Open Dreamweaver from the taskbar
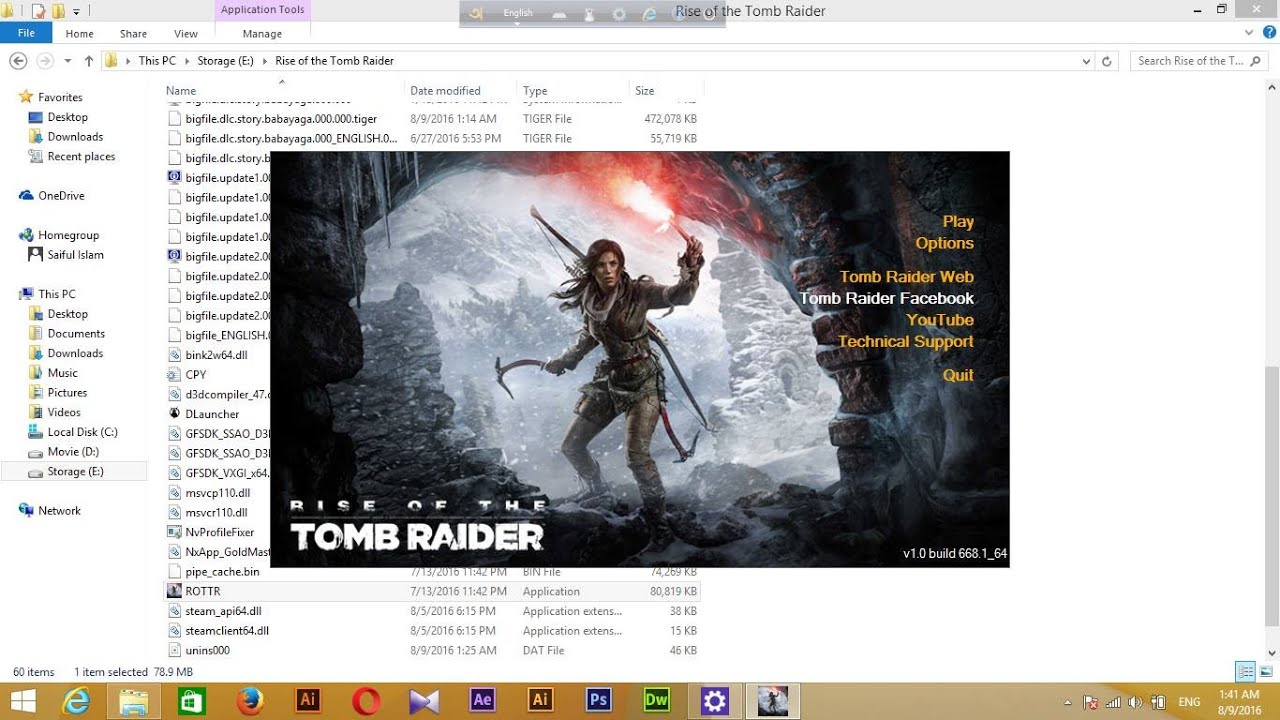The height and width of the screenshot is (720, 1280). pyautogui.click(x=656, y=701)
